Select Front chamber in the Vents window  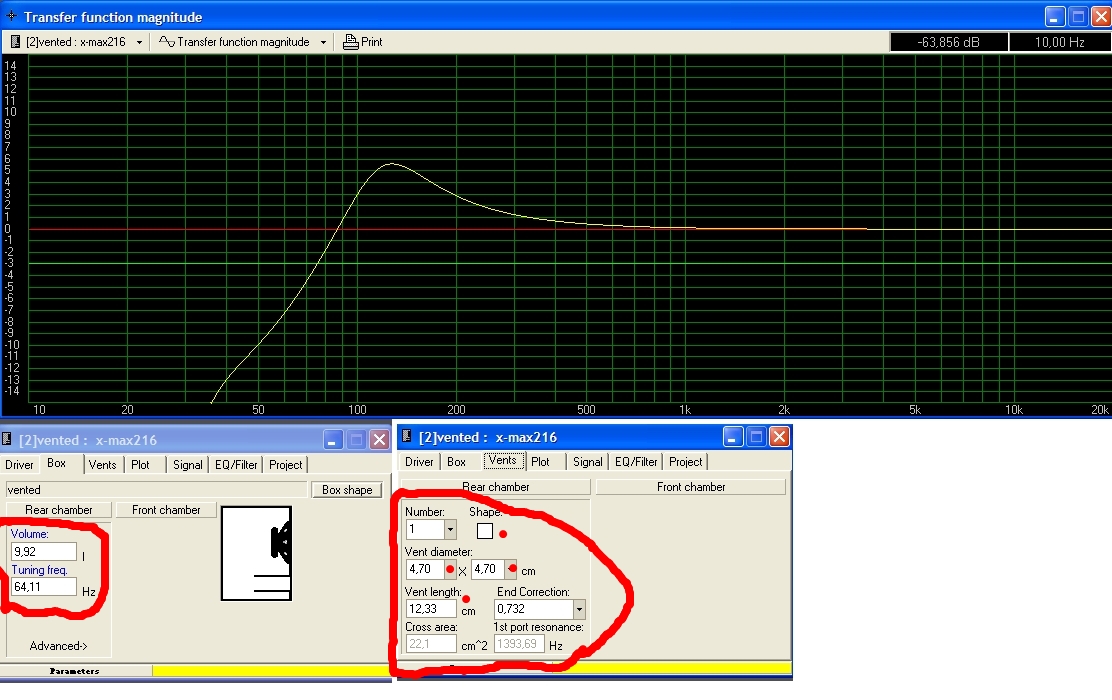coord(691,487)
